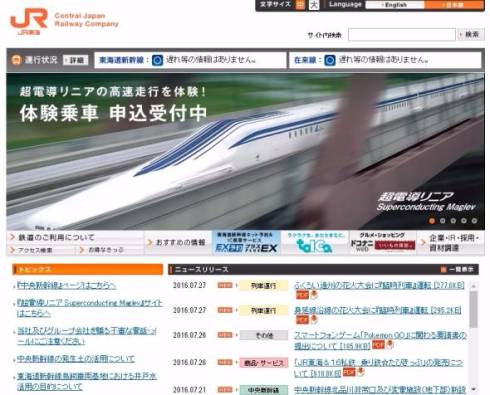Open PDF icon for 身延線沿線の花火大会
The image size is (490, 395).
click(x=302, y=320)
